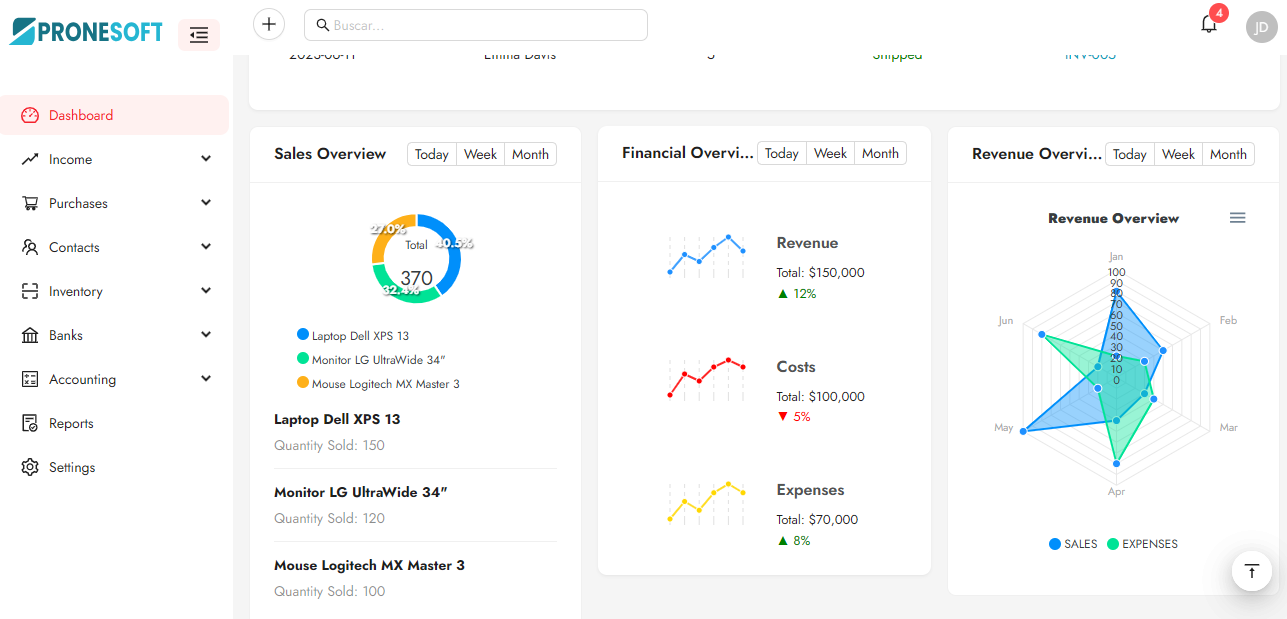1287x619 pixels.
Task: Toggle SALES series in radar chart legend
Action: click(x=1073, y=544)
